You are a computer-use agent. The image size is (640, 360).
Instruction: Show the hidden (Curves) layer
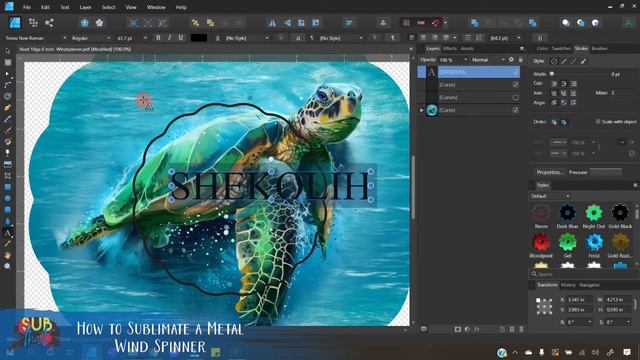516,97
